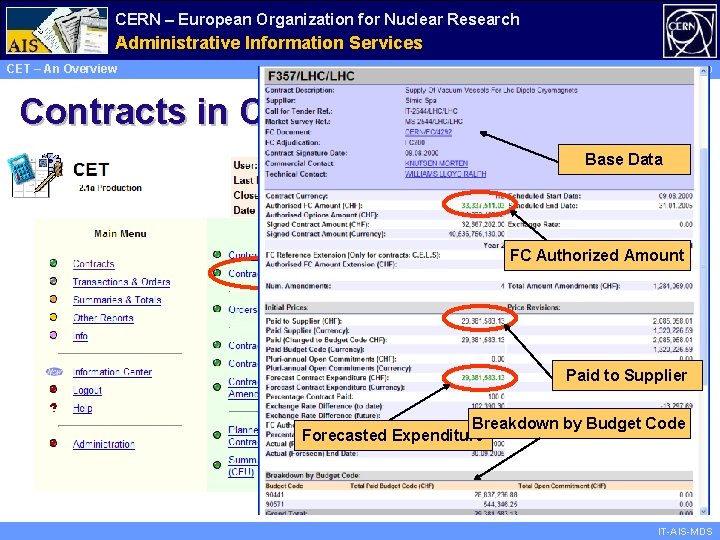Click the Total Amount Amendments value

coord(673,286)
